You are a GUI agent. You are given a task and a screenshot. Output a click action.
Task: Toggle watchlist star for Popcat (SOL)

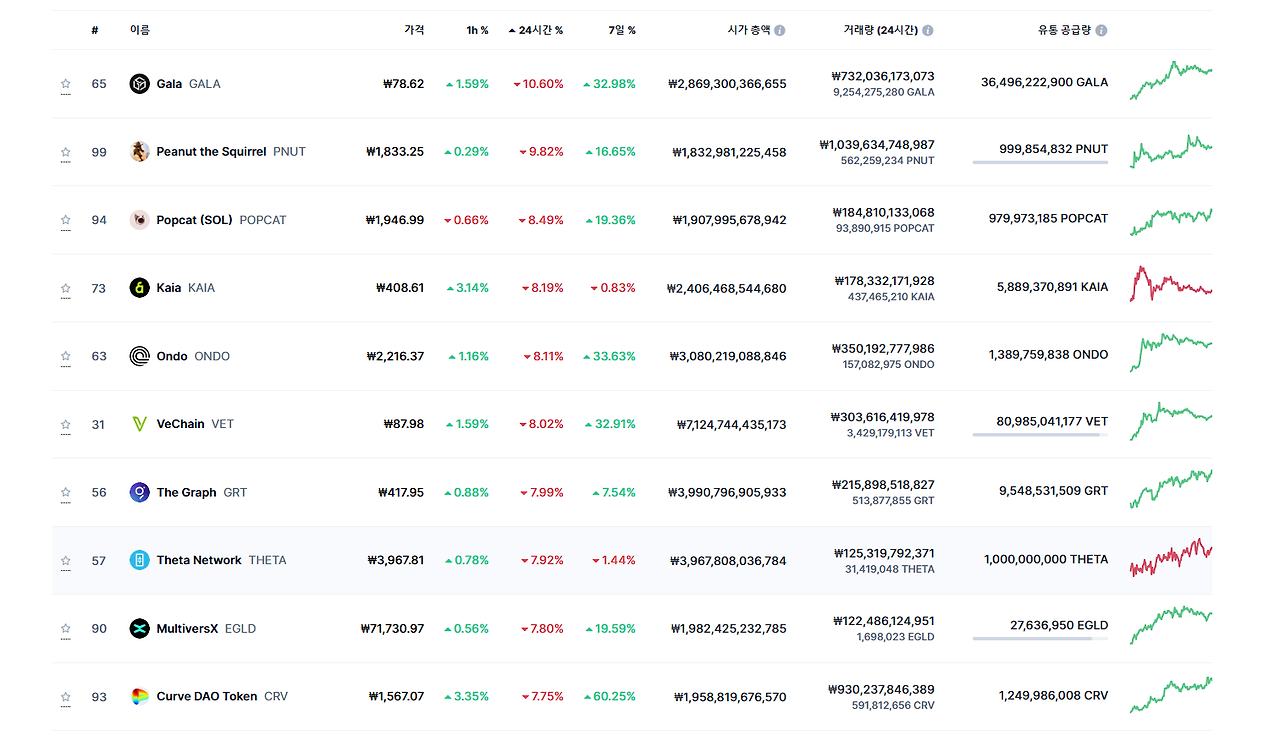pyautogui.click(x=65, y=220)
